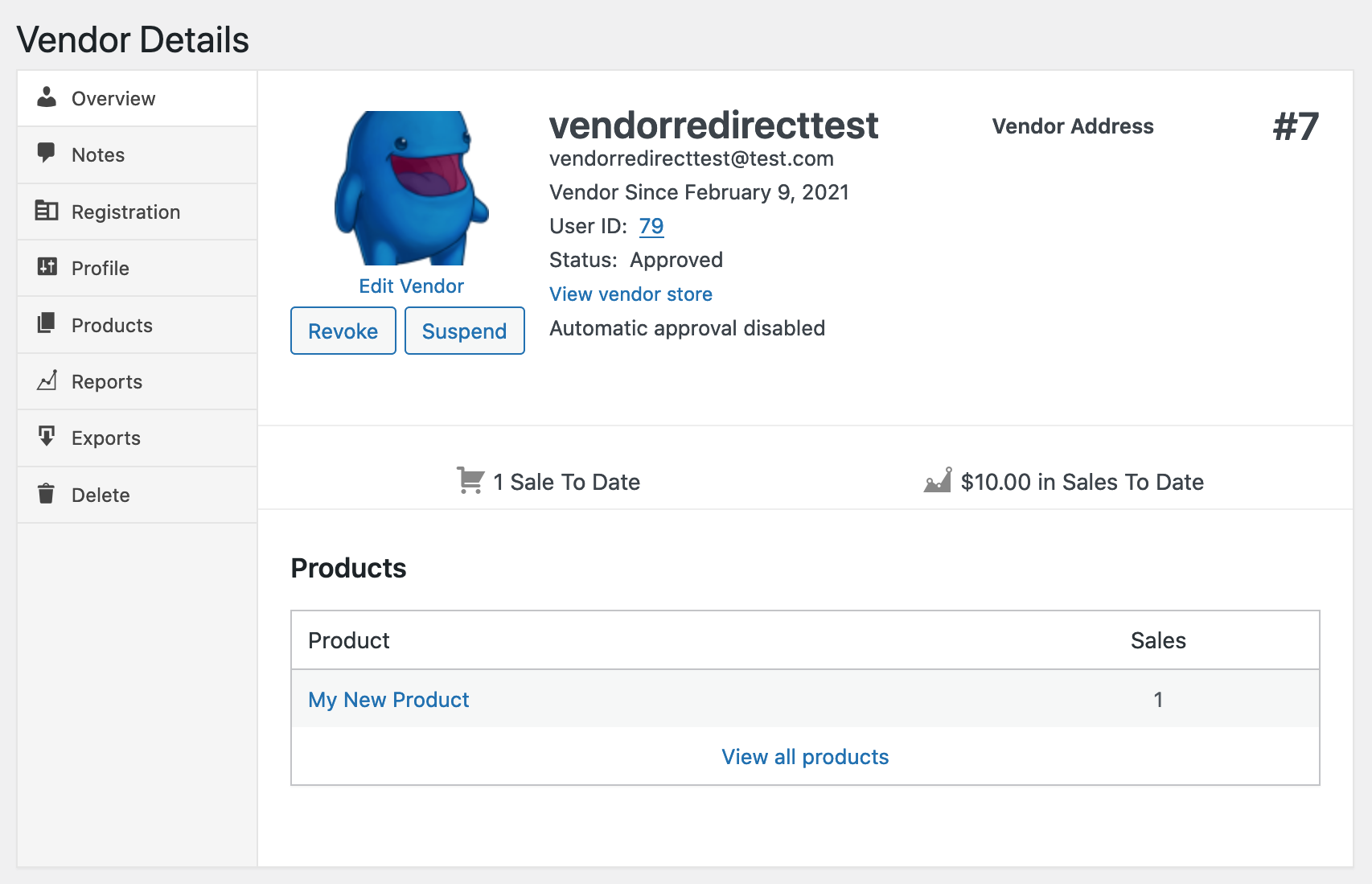Screen dimensions: 1372x884
Task: Follow the View vendor store link
Action: coord(631,294)
